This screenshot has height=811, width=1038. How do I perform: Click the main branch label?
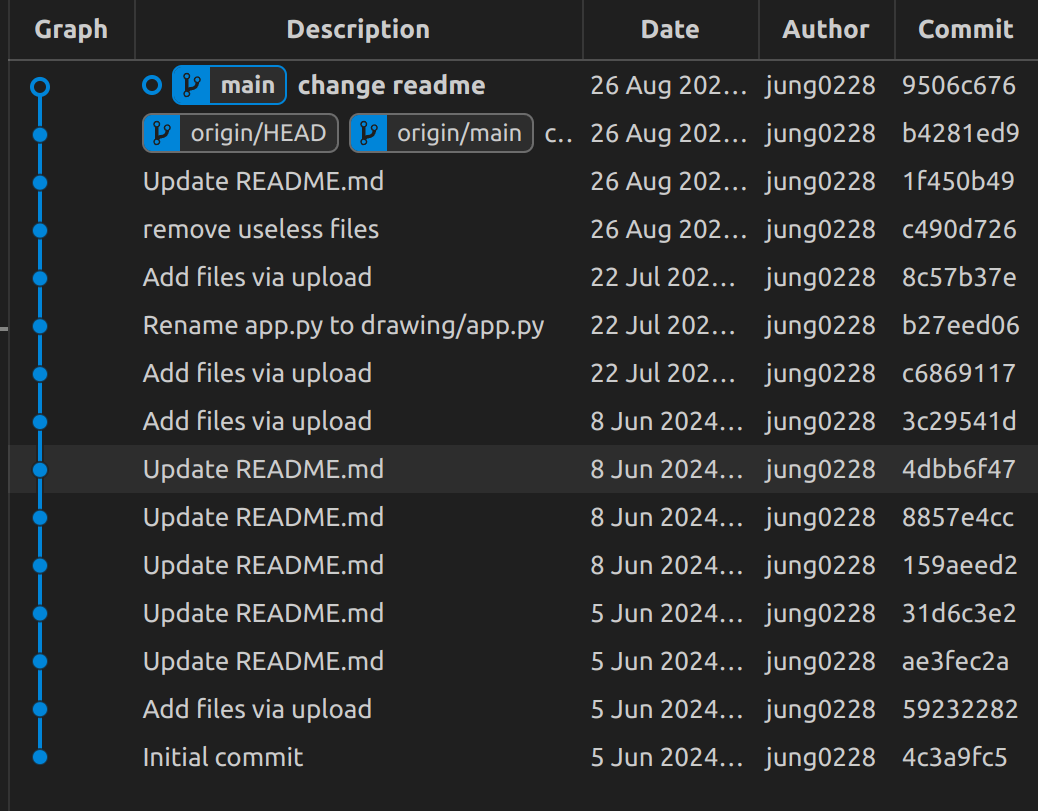(229, 85)
